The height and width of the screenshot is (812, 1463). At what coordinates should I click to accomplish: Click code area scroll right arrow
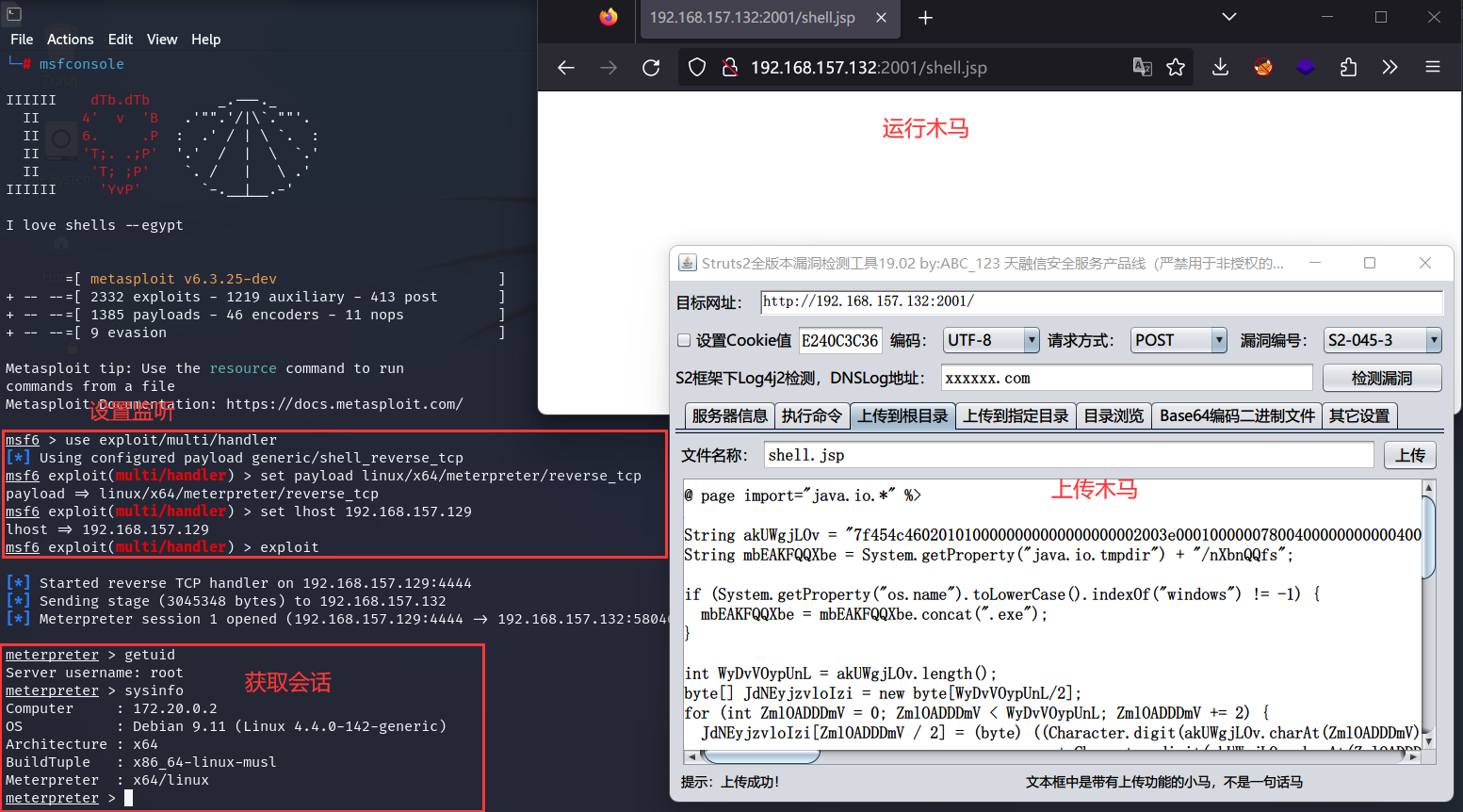(x=1413, y=756)
